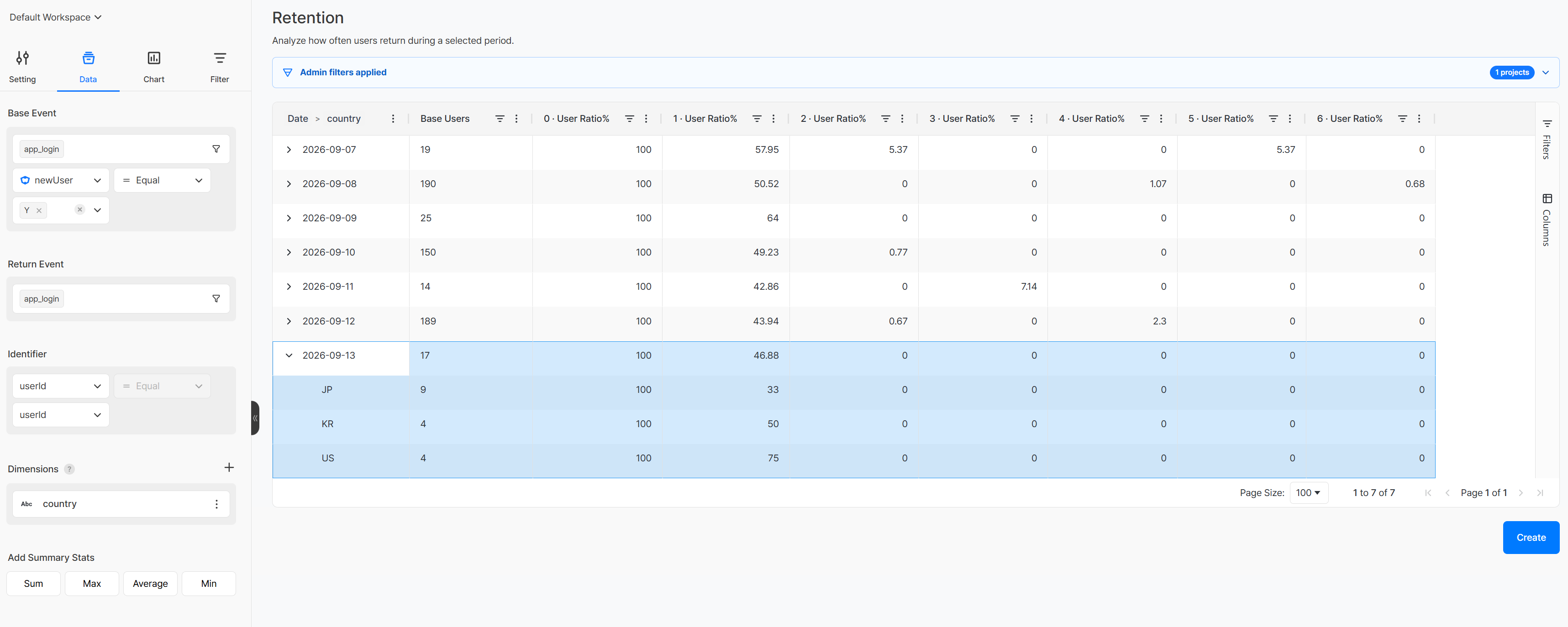Open the Page Size dropdown

pos(1309,492)
